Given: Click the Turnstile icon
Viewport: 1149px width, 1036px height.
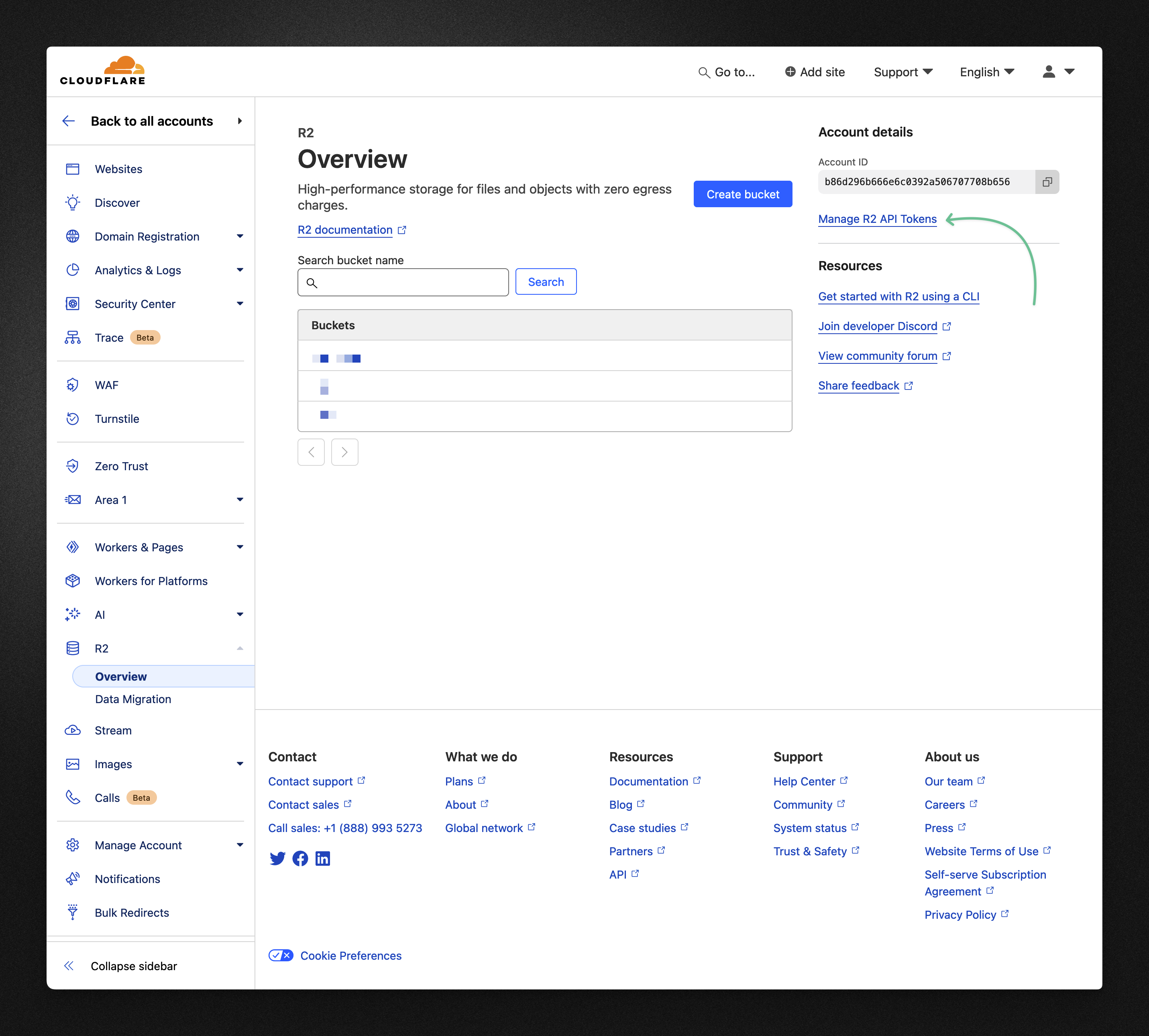Looking at the screenshot, I should (x=73, y=418).
